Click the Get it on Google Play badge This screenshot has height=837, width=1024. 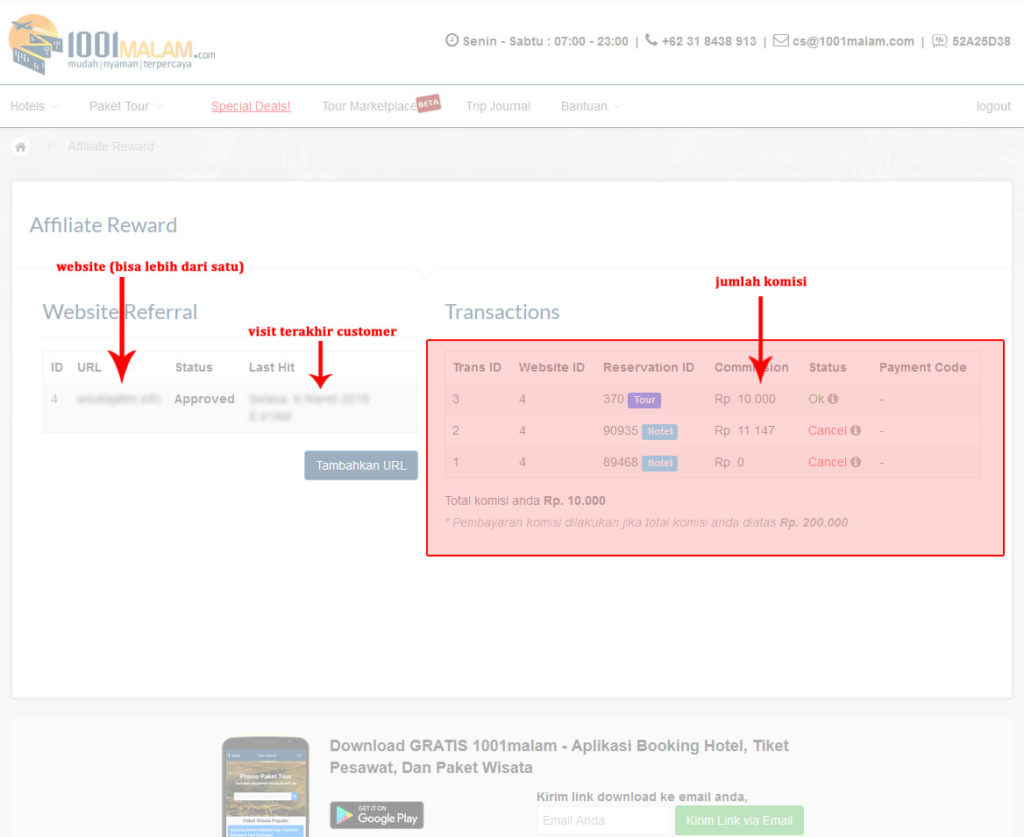click(x=376, y=815)
